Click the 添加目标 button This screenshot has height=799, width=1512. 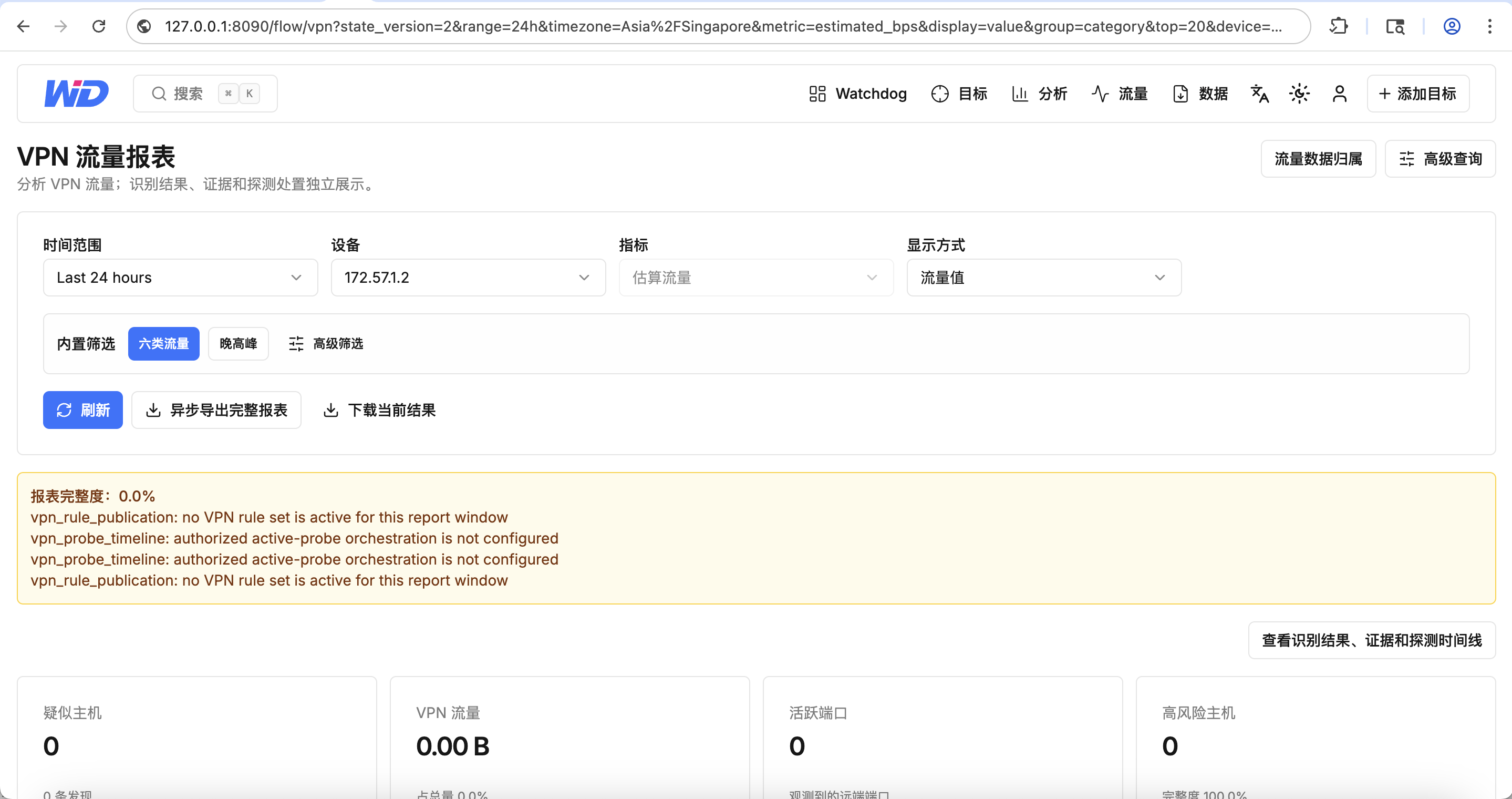tap(1417, 94)
